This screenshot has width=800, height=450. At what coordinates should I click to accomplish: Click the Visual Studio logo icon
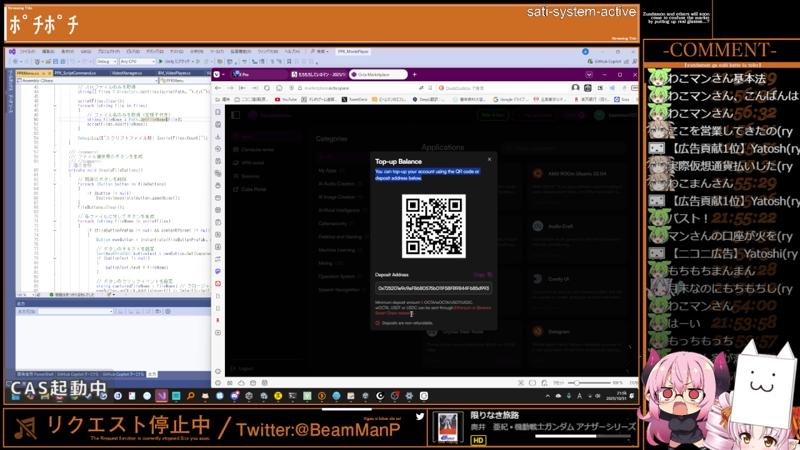(x=12, y=51)
